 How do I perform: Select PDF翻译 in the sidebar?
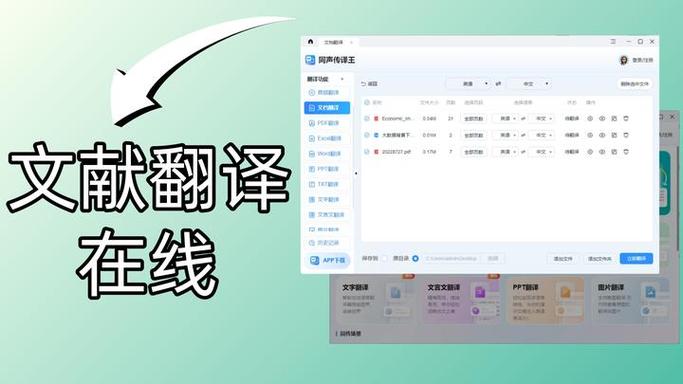point(327,123)
